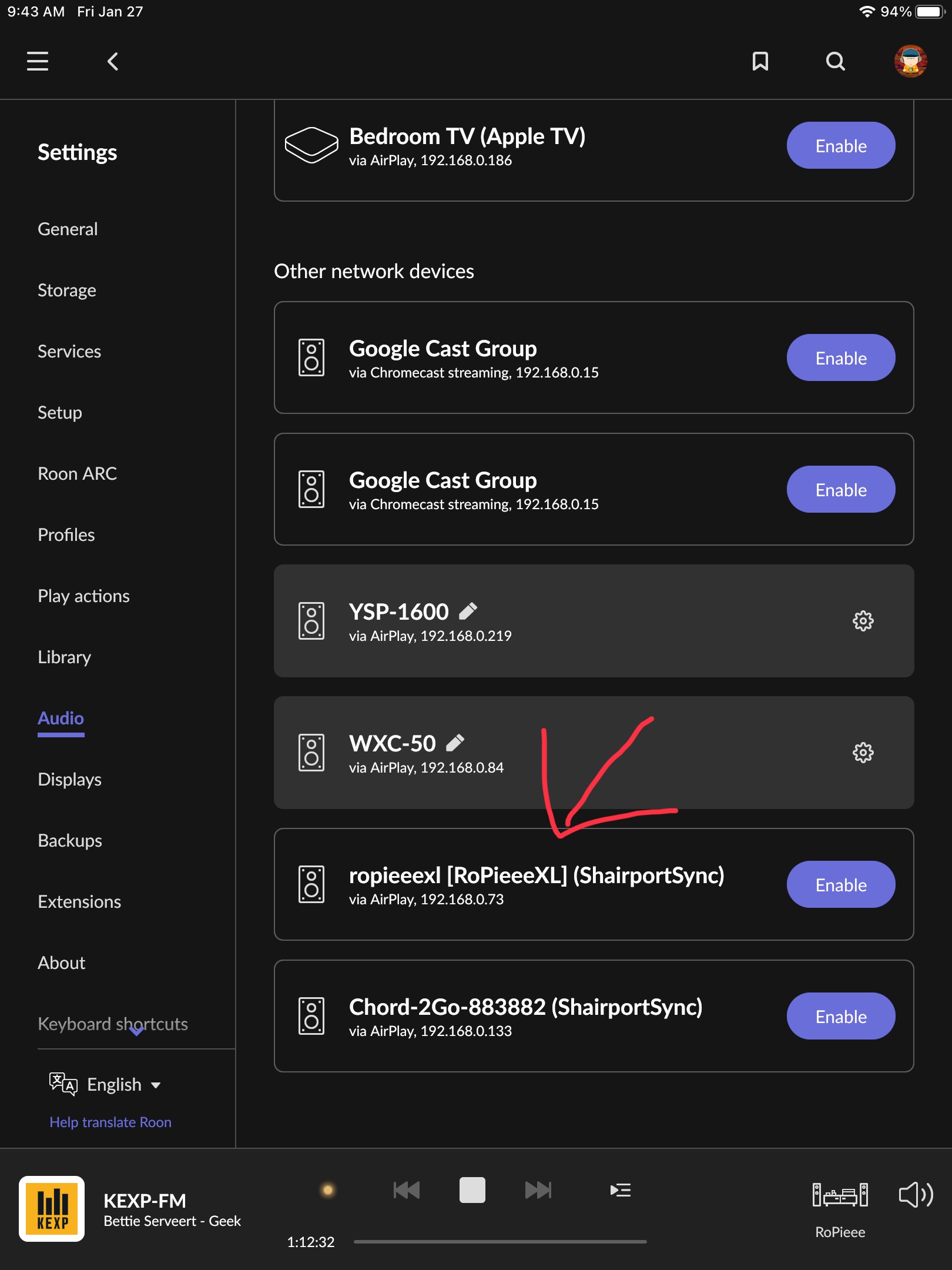The image size is (952, 1270).
Task: Open device settings gear for YSP-1600
Action: point(862,621)
